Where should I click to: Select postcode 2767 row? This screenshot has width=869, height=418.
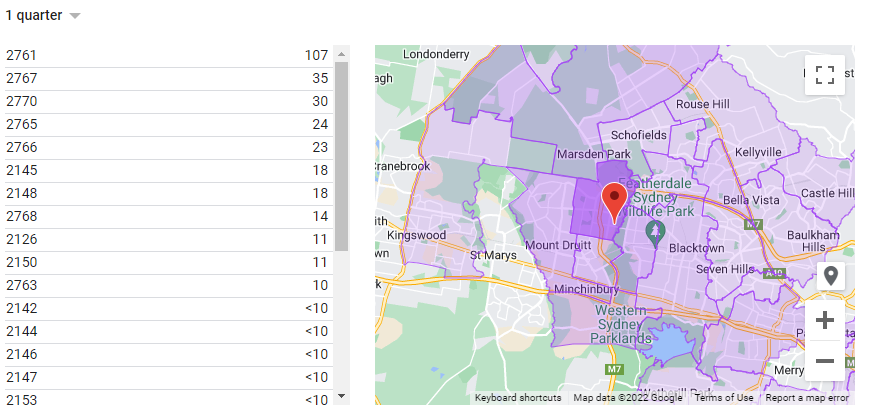coord(170,78)
